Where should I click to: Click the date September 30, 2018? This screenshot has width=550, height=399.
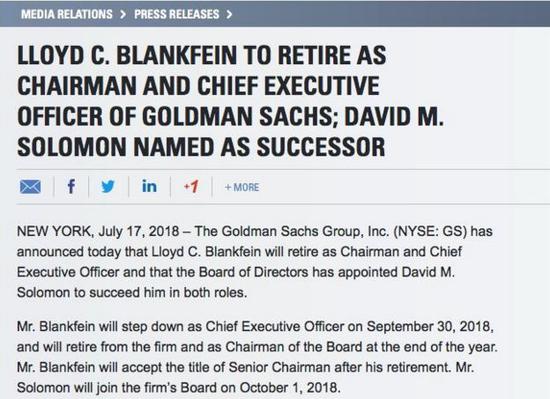coord(430,327)
